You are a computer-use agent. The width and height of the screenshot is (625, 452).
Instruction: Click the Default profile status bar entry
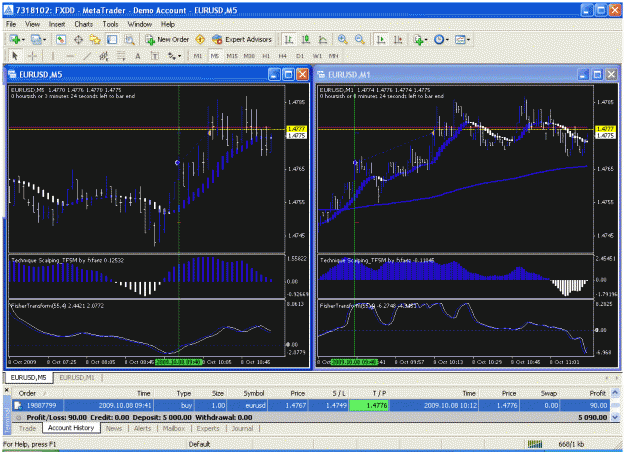(199, 444)
